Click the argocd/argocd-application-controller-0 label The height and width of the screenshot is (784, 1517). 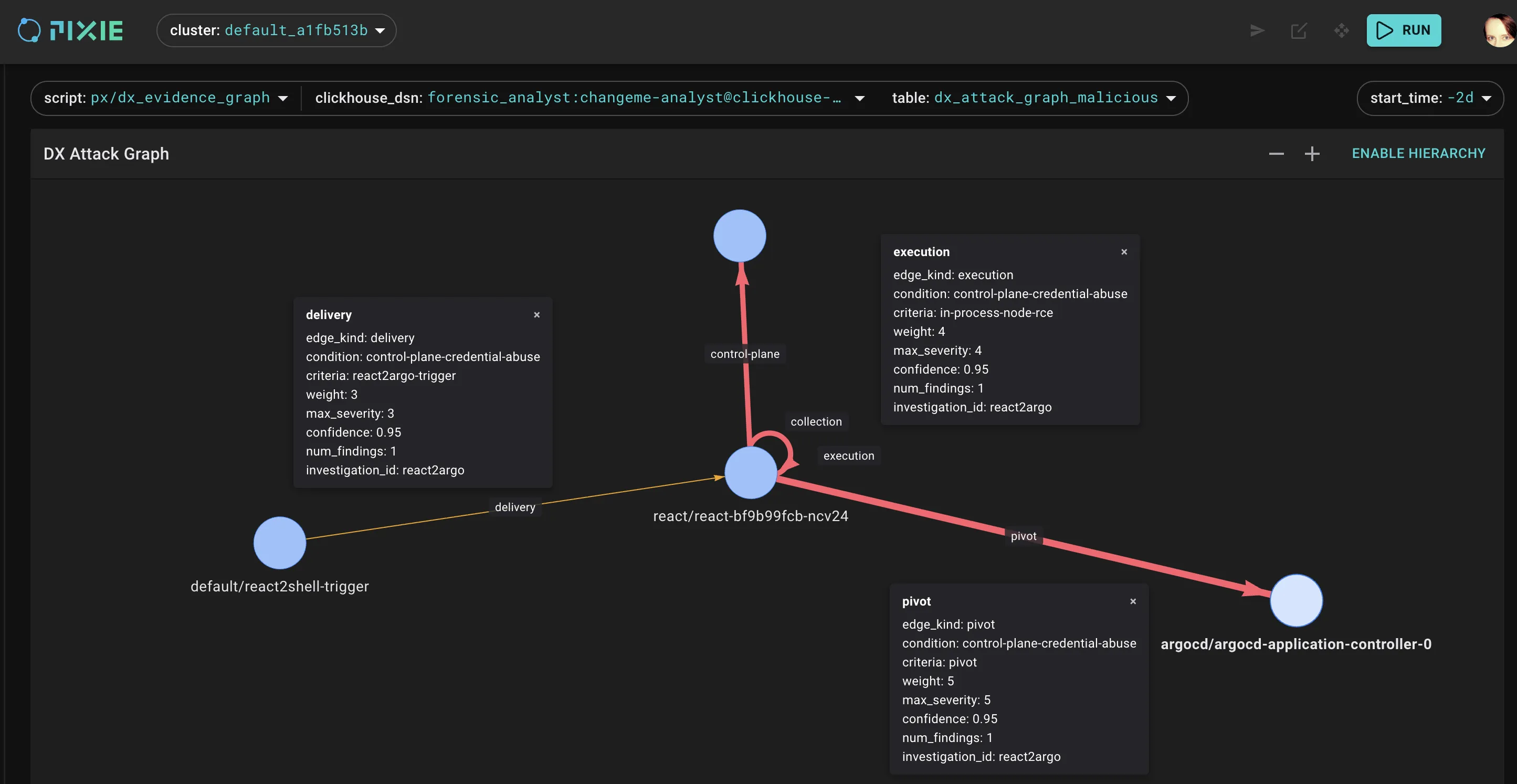click(1295, 644)
